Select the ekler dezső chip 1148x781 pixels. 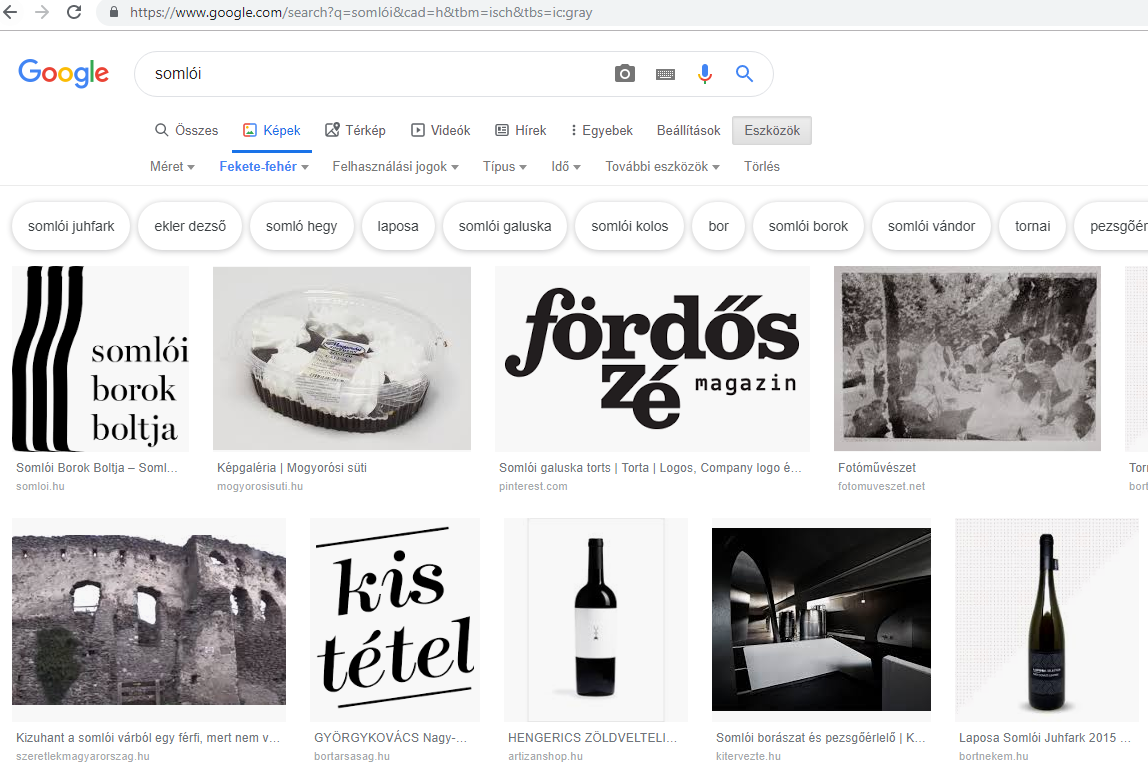click(190, 226)
